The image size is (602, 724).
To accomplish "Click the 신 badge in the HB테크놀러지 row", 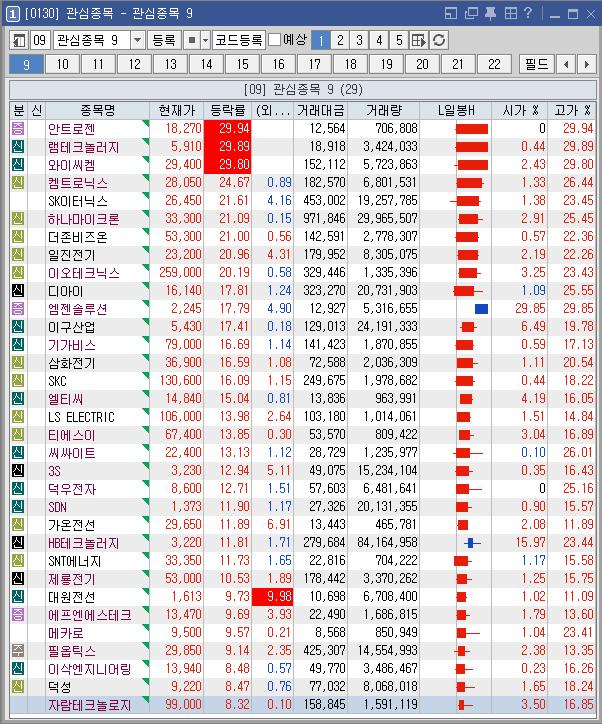I will point(18,543).
